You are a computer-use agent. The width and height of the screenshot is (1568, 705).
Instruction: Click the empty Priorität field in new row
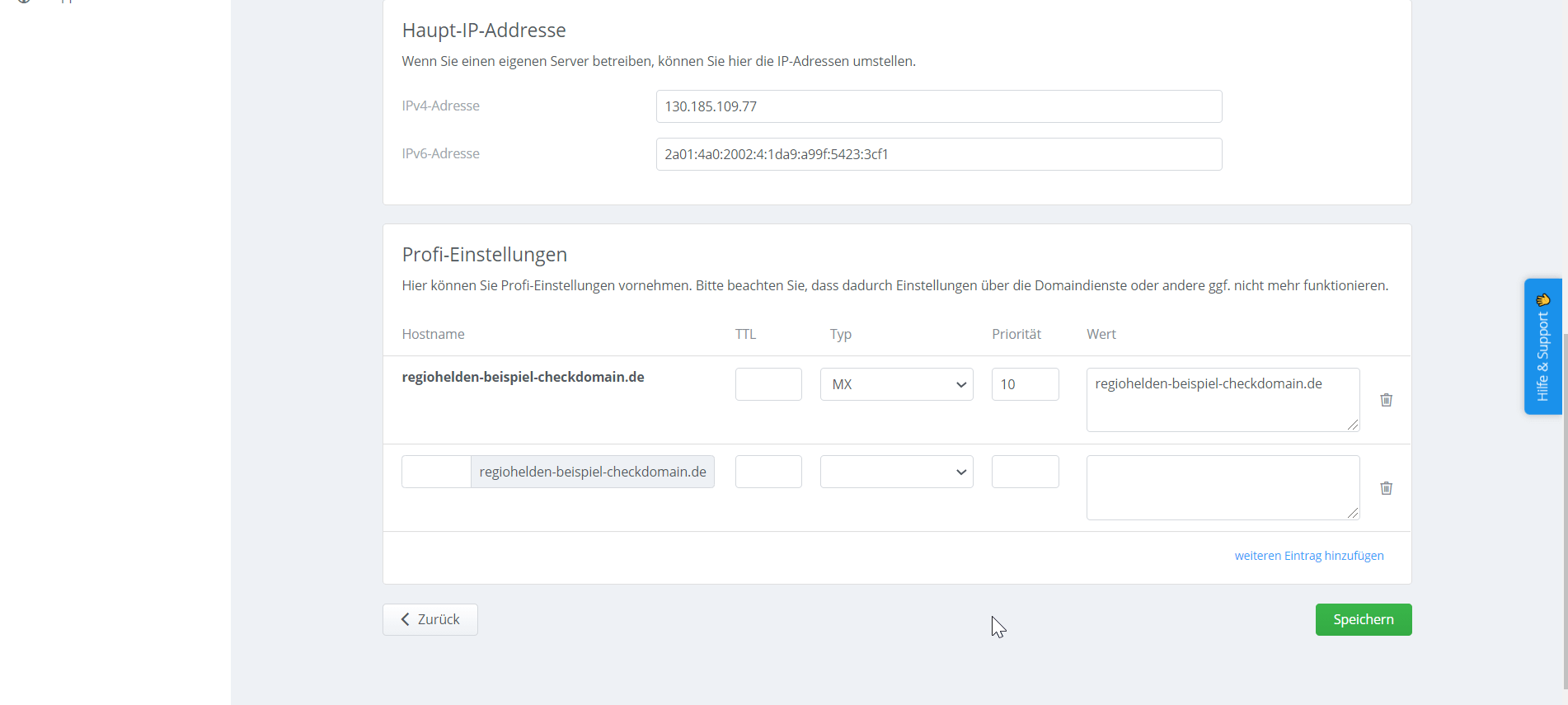click(x=1025, y=472)
